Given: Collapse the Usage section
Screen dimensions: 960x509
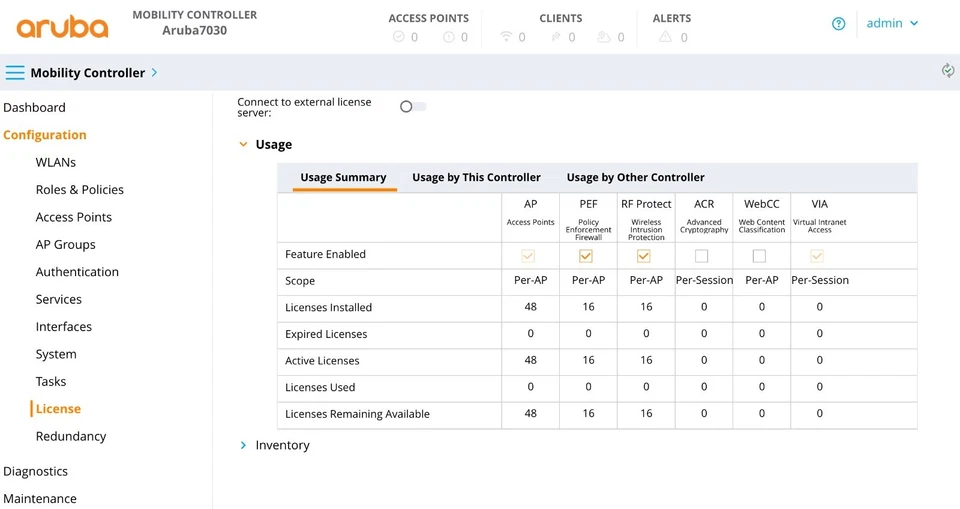Looking at the screenshot, I should (x=243, y=144).
